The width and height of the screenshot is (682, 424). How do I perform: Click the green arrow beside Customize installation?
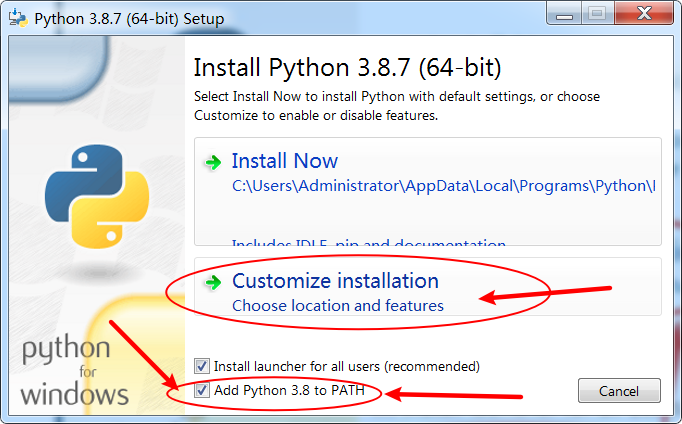213,283
